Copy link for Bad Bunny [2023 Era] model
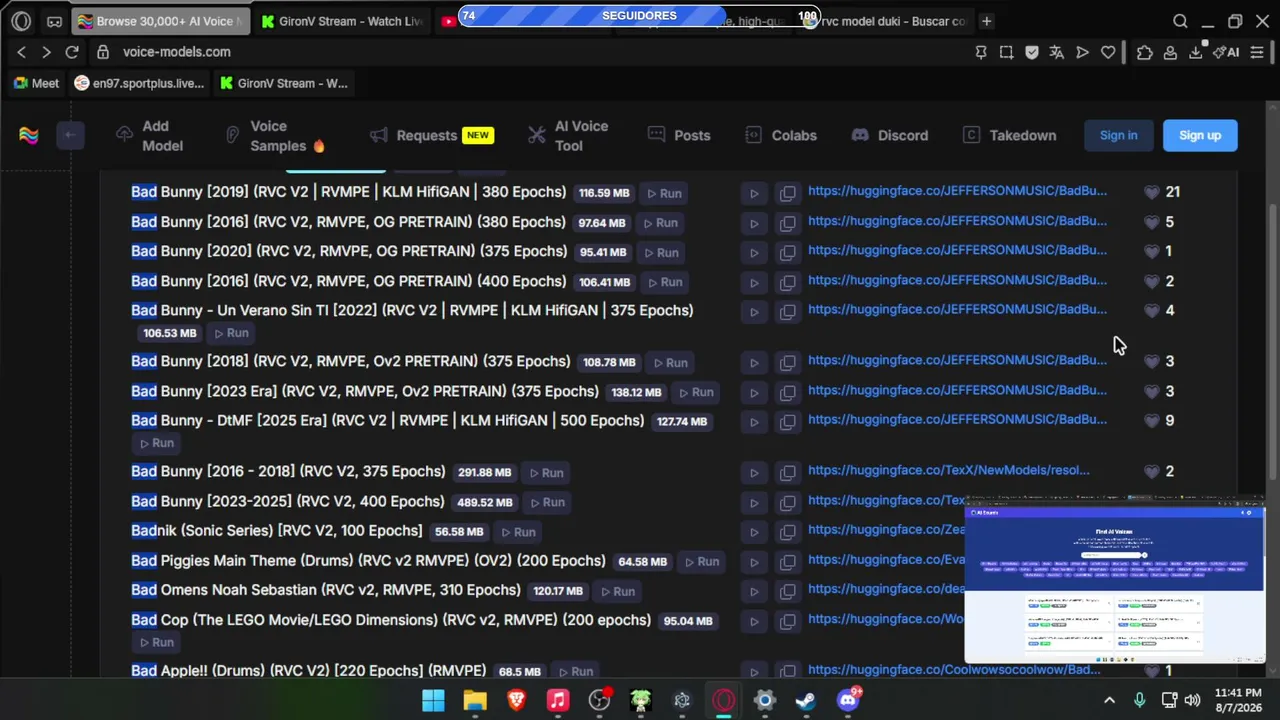 click(788, 392)
